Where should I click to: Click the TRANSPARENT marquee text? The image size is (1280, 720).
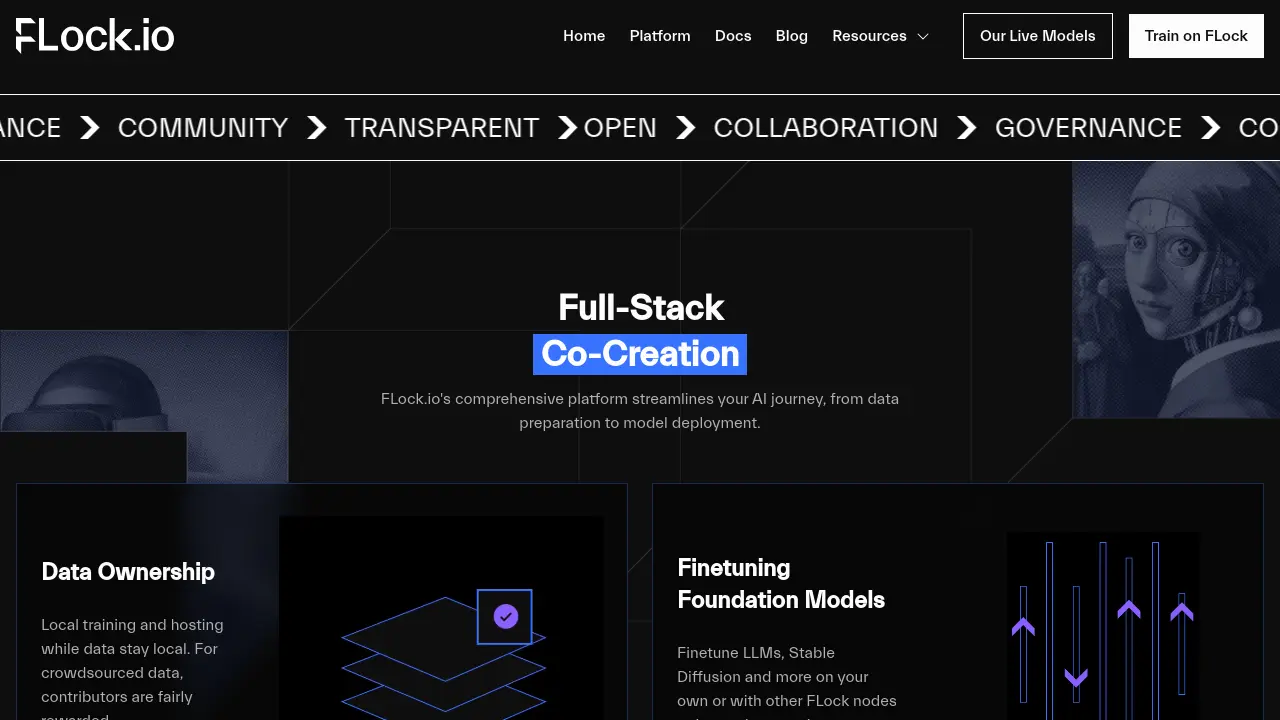click(x=442, y=128)
